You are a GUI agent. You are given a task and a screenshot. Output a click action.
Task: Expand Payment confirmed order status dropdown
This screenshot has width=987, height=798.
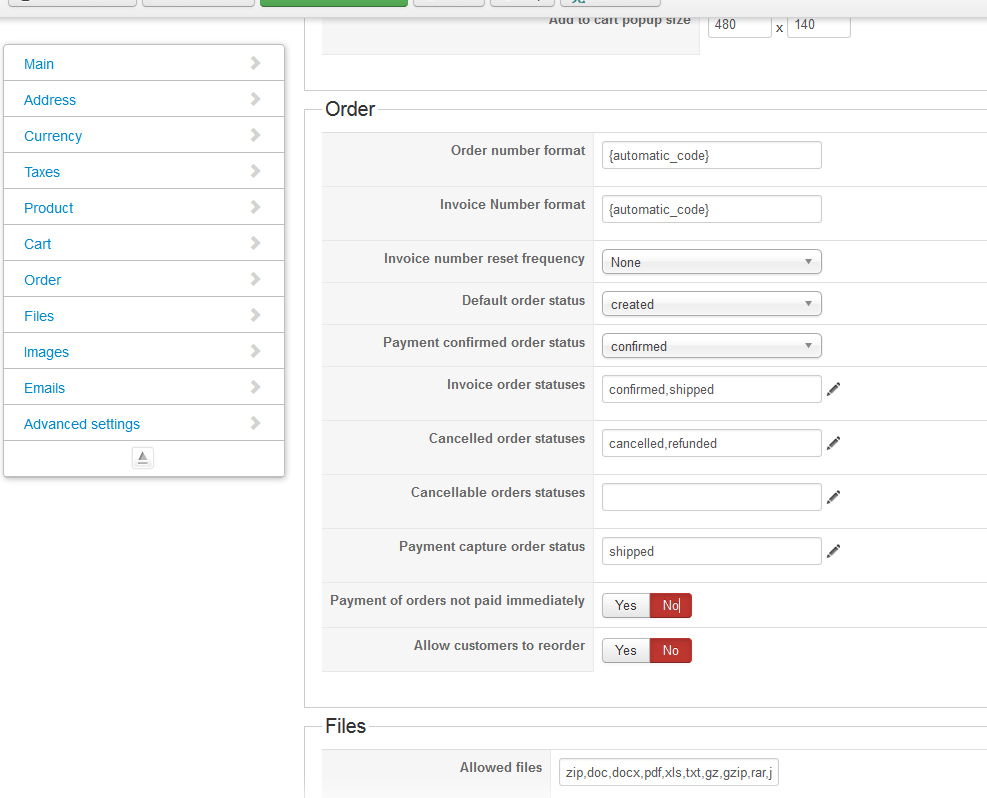711,346
